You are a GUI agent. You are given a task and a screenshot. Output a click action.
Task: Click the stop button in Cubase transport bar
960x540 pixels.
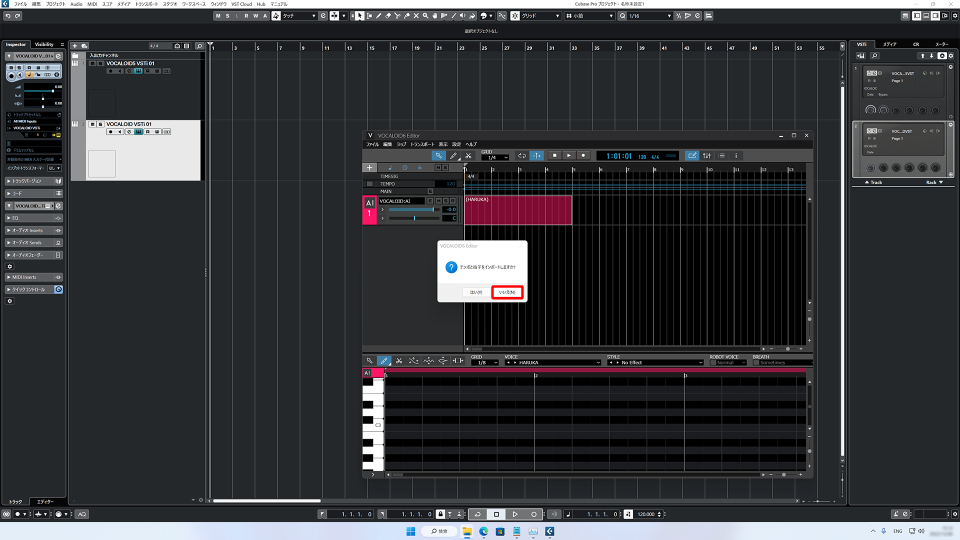(496, 514)
